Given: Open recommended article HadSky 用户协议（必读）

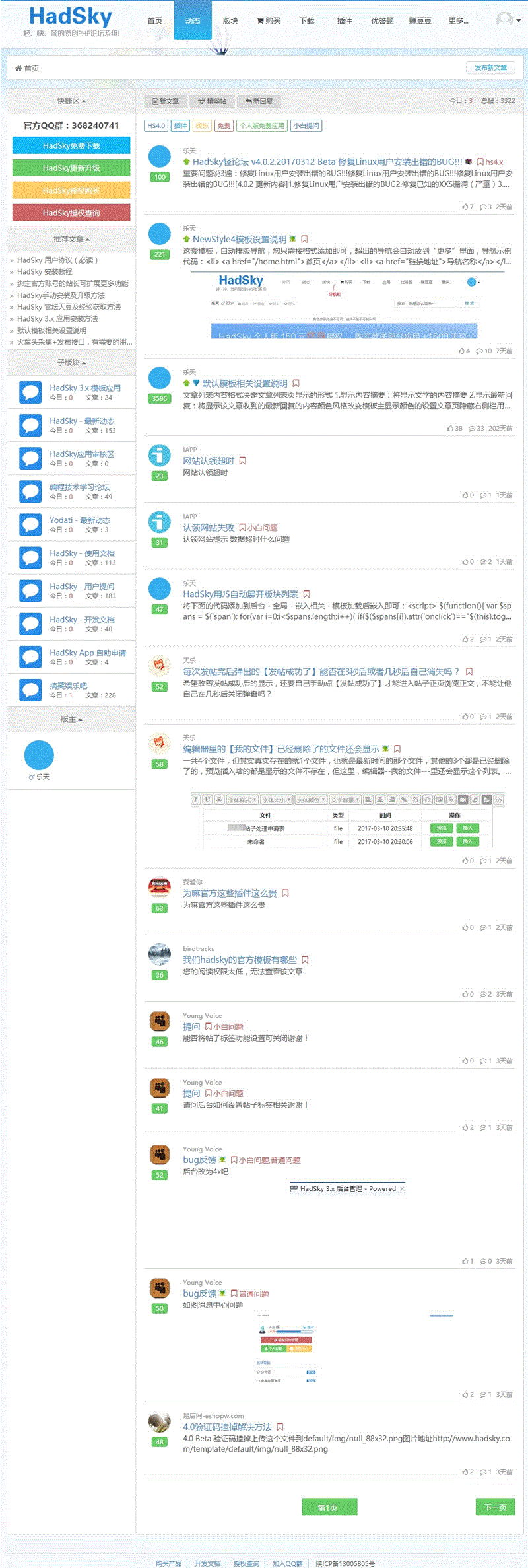Looking at the screenshot, I should pyautogui.click(x=57, y=260).
